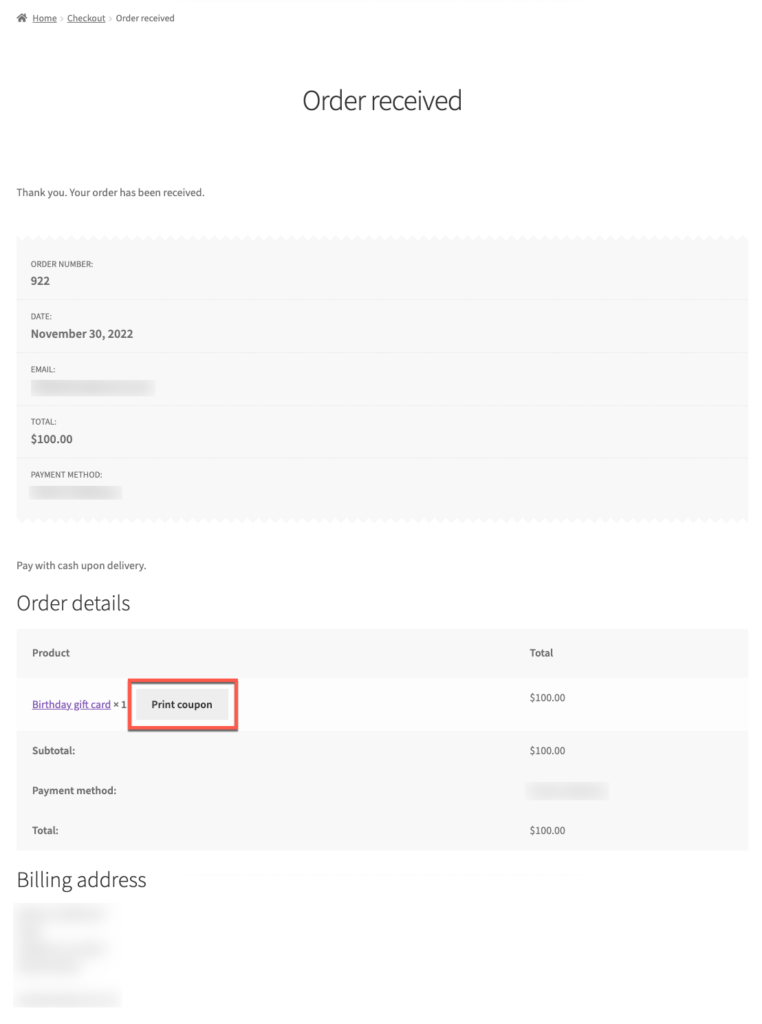Go back to the Checkout breadcrumb link

coord(86,18)
